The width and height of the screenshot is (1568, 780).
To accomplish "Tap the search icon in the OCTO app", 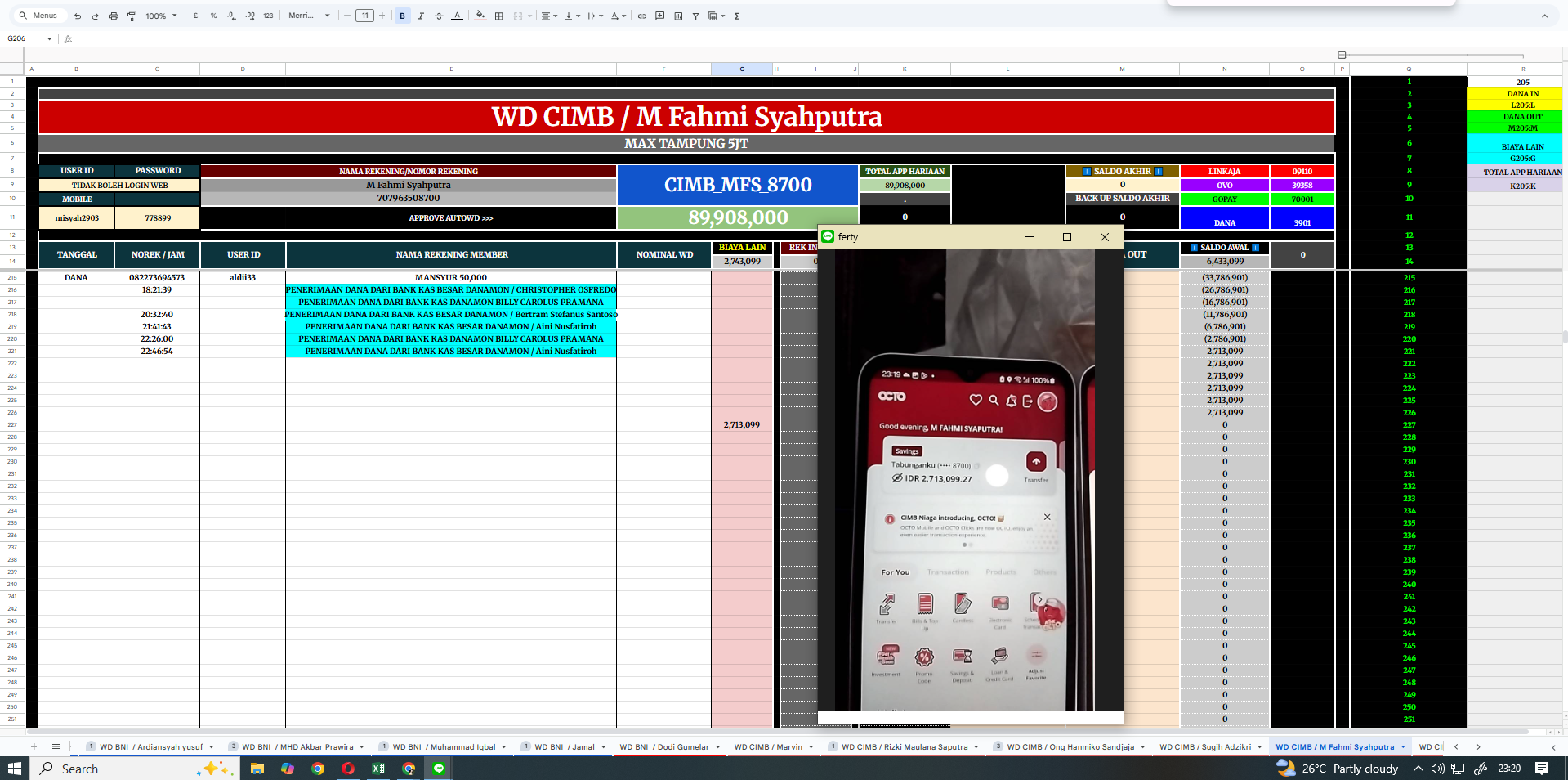I will (994, 400).
